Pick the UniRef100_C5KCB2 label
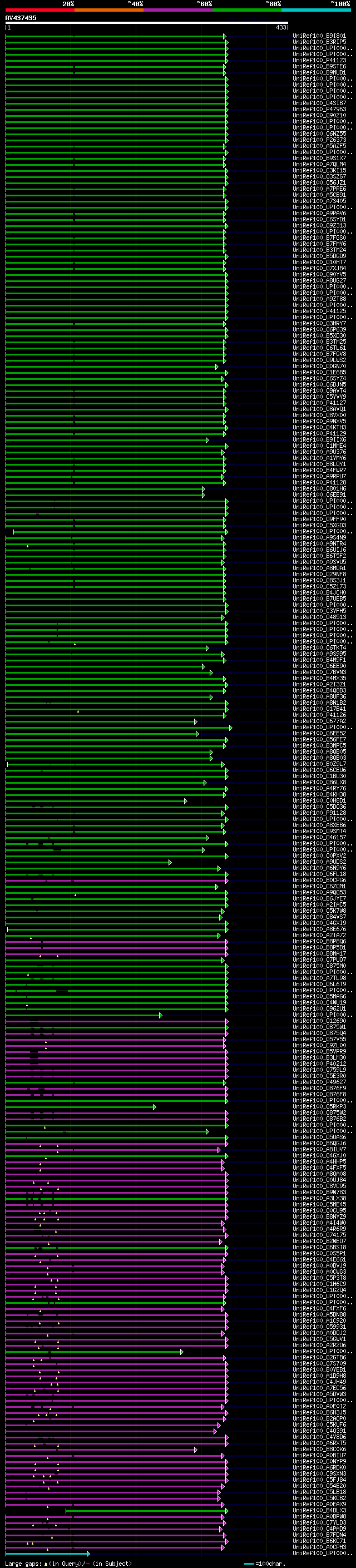This screenshot has width=356, height=1568. (319, 1498)
